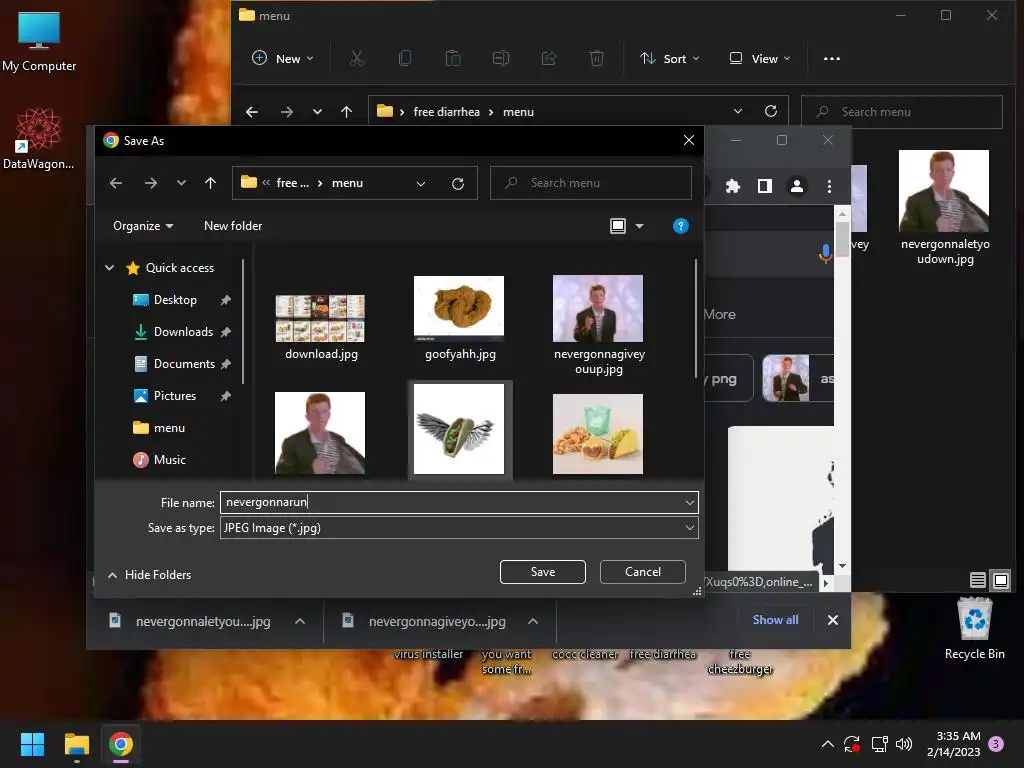Click the taskbar volume speaker icon
This screenshot has width=1024, height=768.
(x=904, y=744)
